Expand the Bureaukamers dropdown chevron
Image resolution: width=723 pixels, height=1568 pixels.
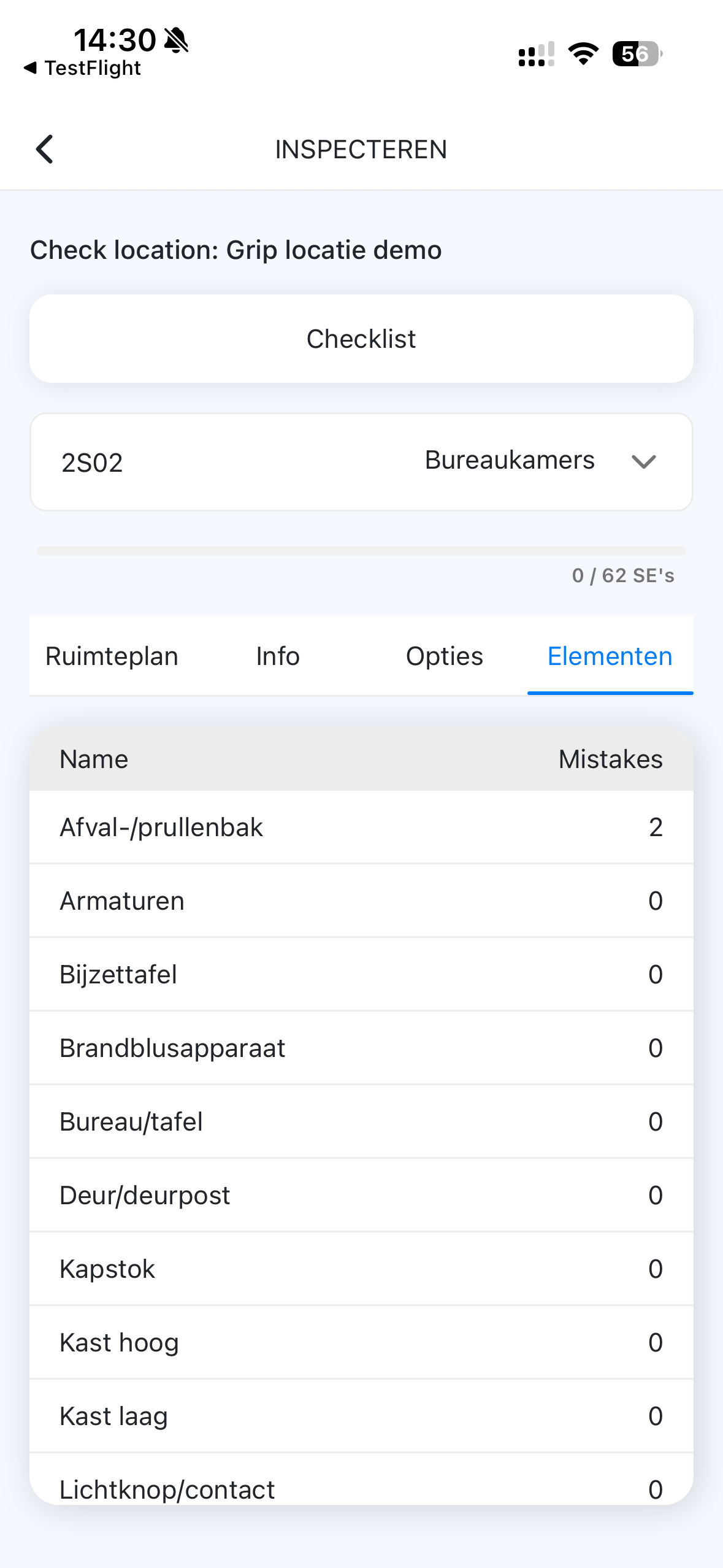coord(644,461)
